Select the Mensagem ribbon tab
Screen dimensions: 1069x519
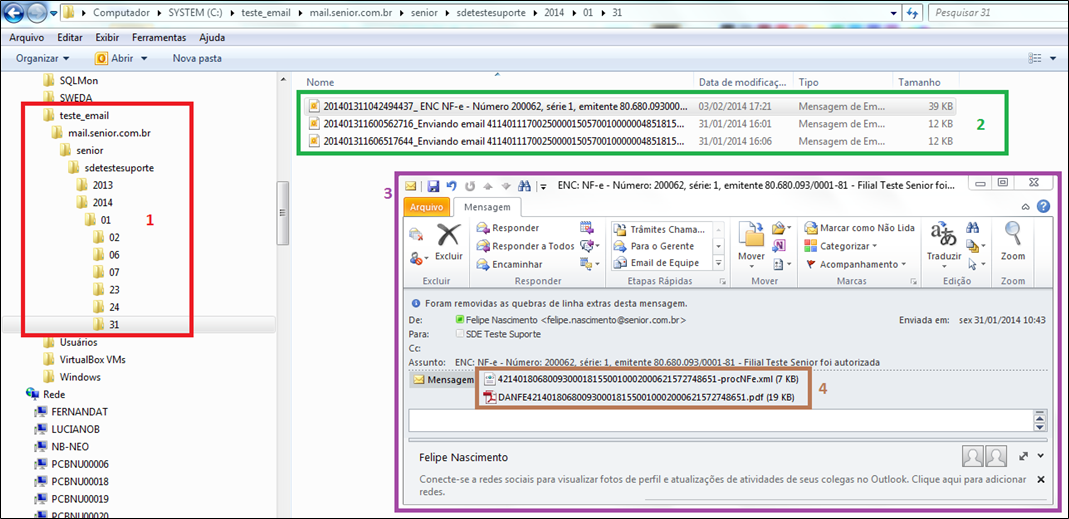pos(487,207)
